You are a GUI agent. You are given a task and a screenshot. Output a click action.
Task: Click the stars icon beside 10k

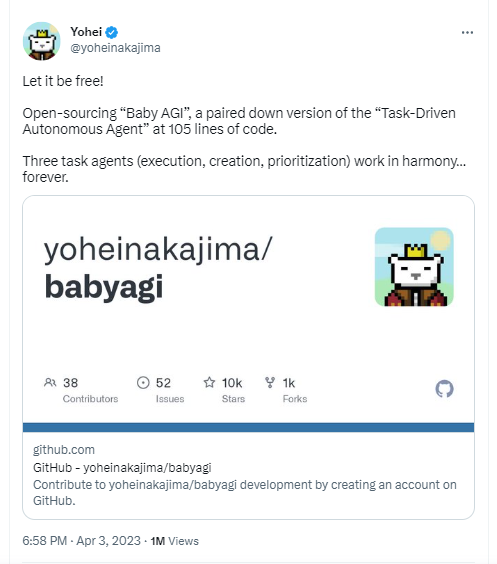click(209, 382)
